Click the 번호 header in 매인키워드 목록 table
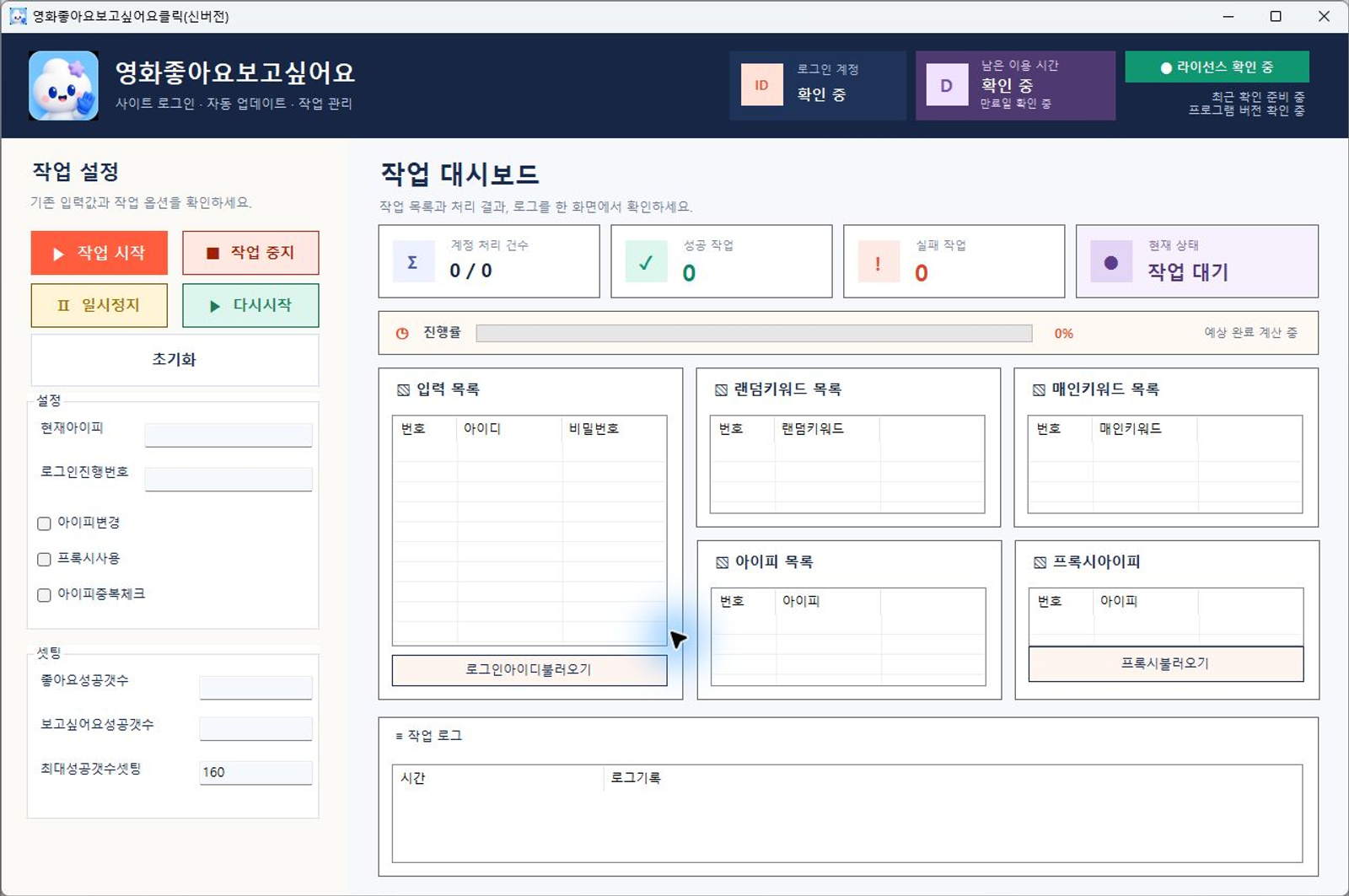Viewport: 1349px width, 896px height. click(x=1061, y=429)
